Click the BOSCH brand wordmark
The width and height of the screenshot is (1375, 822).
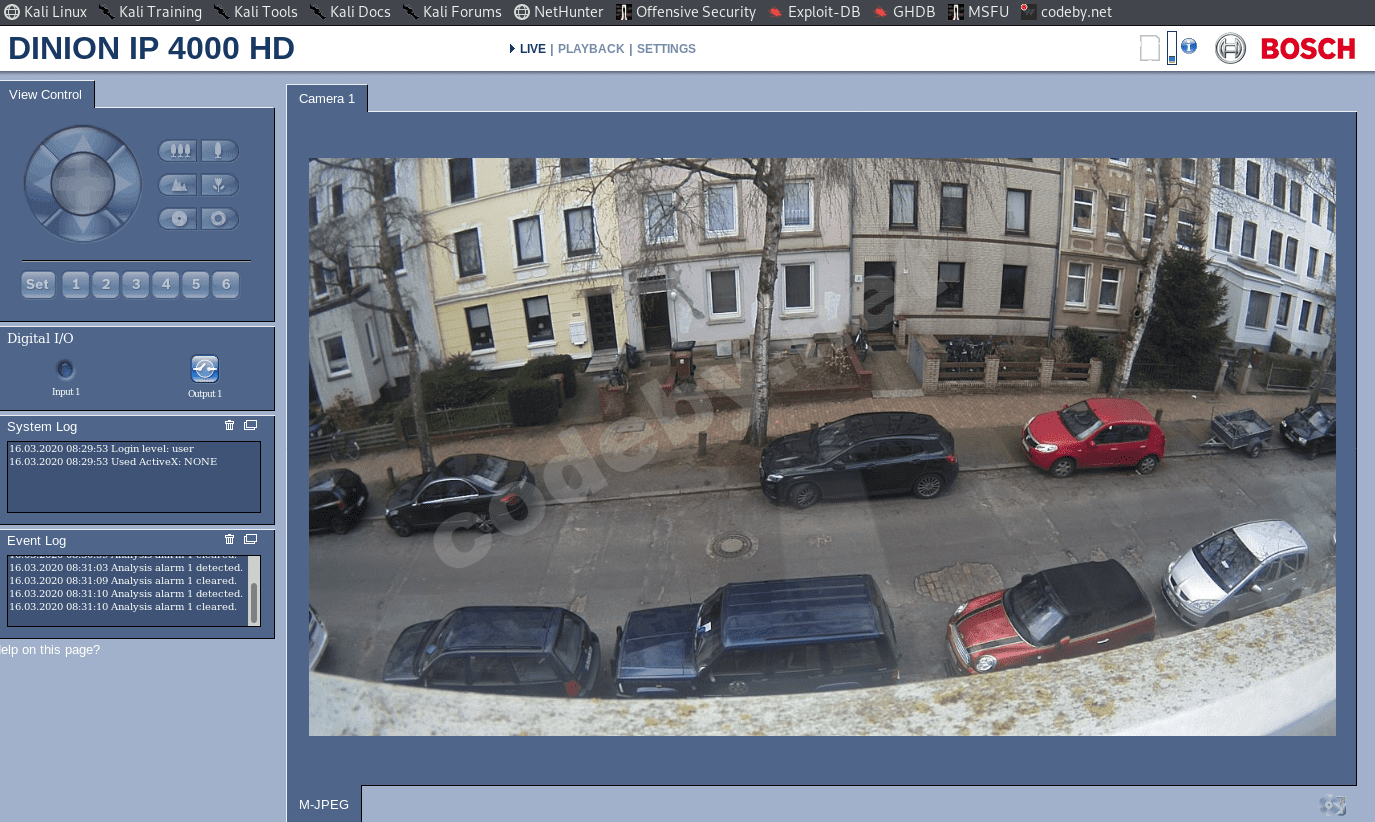click(1308, 49)
